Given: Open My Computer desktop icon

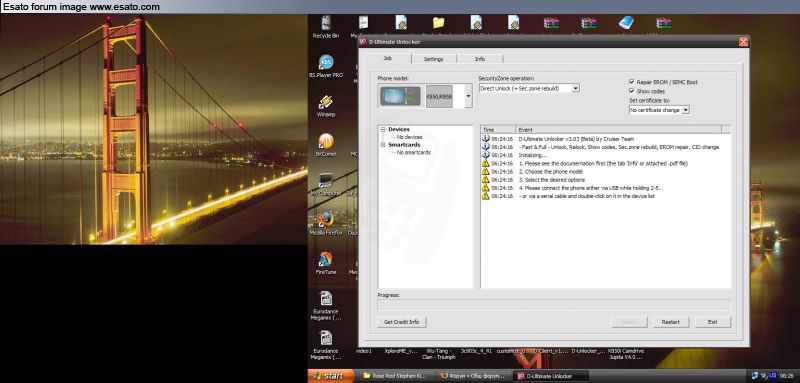Looking at the screenshot, I should (326, 185).
